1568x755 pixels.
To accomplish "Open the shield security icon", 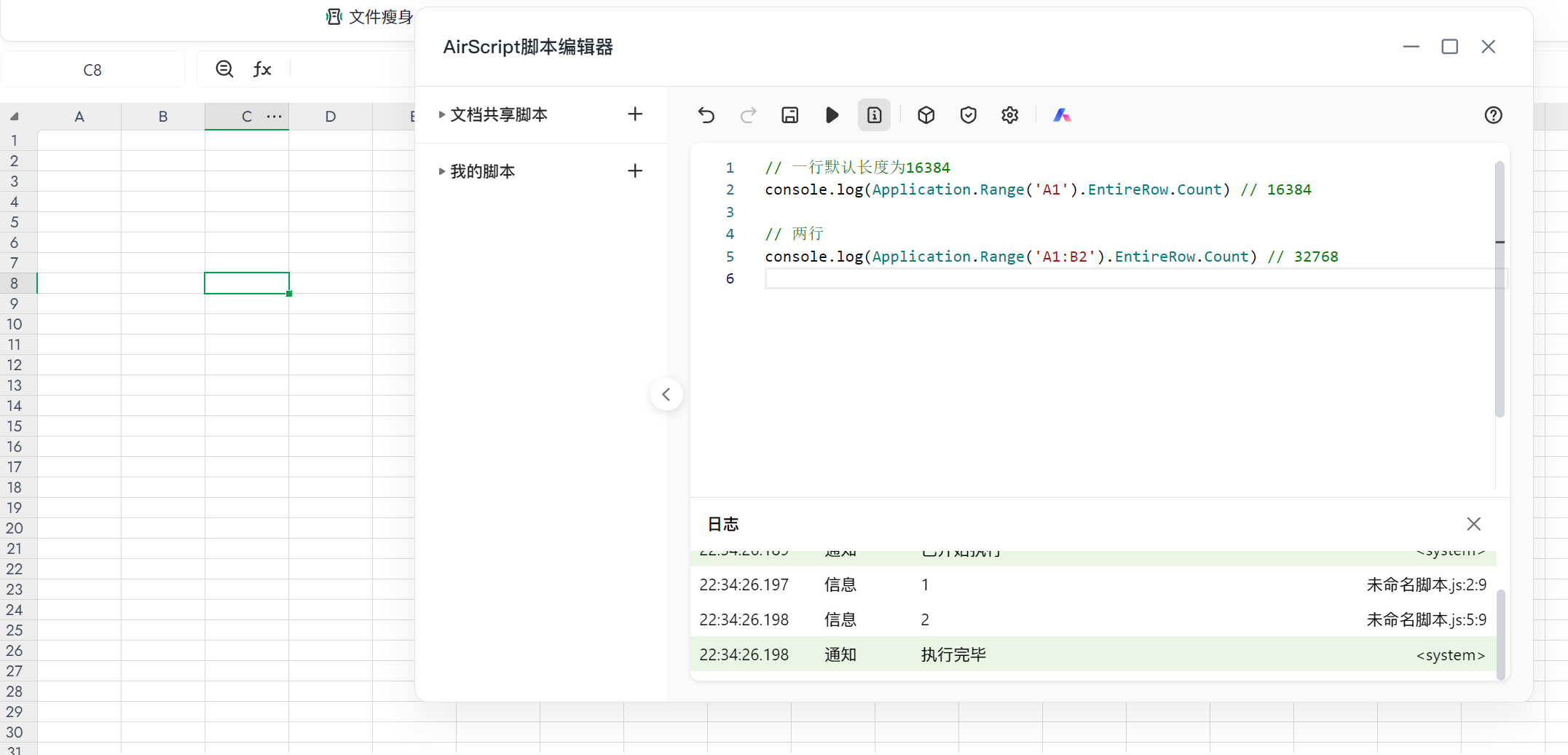I will pos(968,115).
